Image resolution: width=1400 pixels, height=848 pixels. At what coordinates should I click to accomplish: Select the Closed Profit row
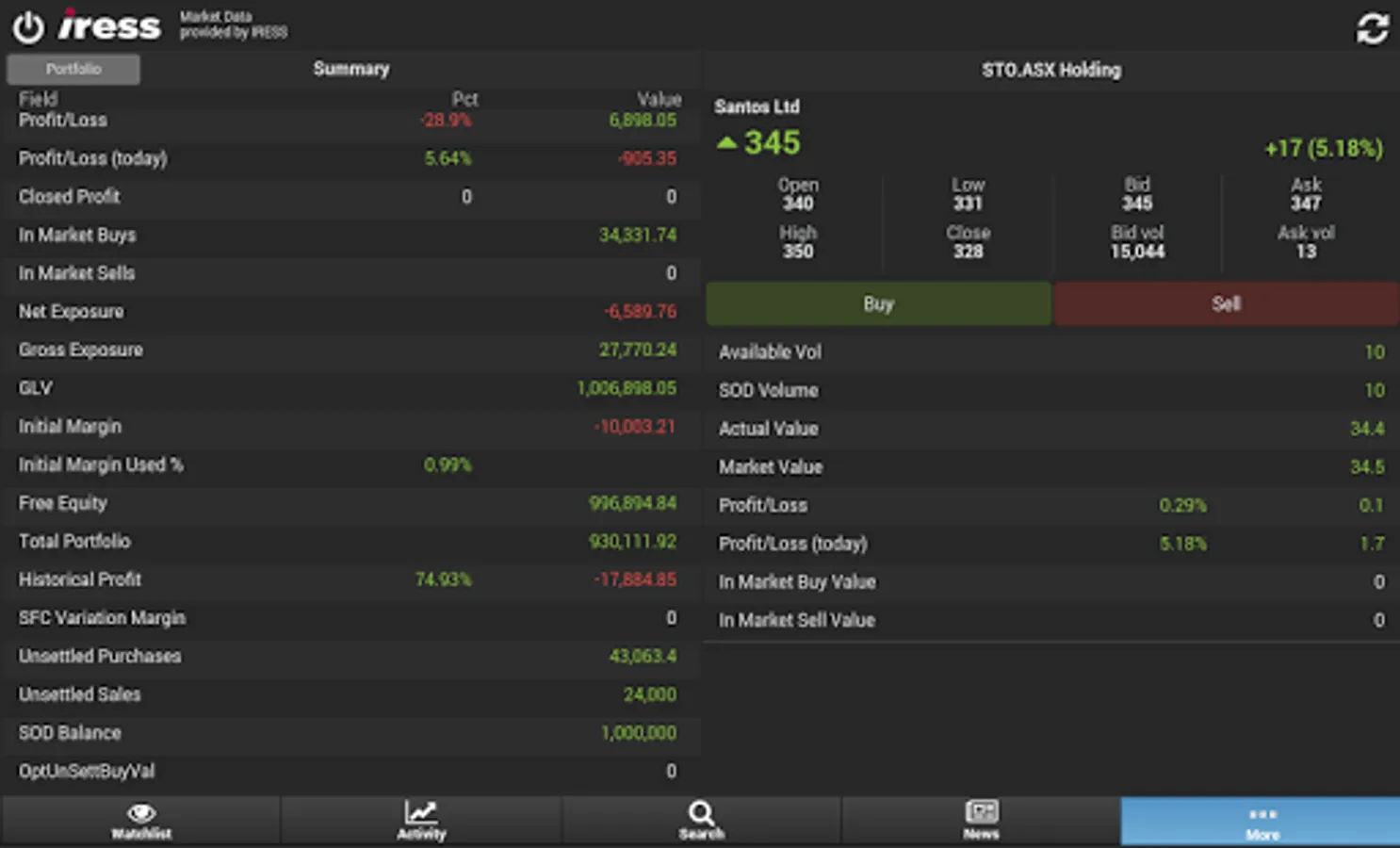coord(350,196)
